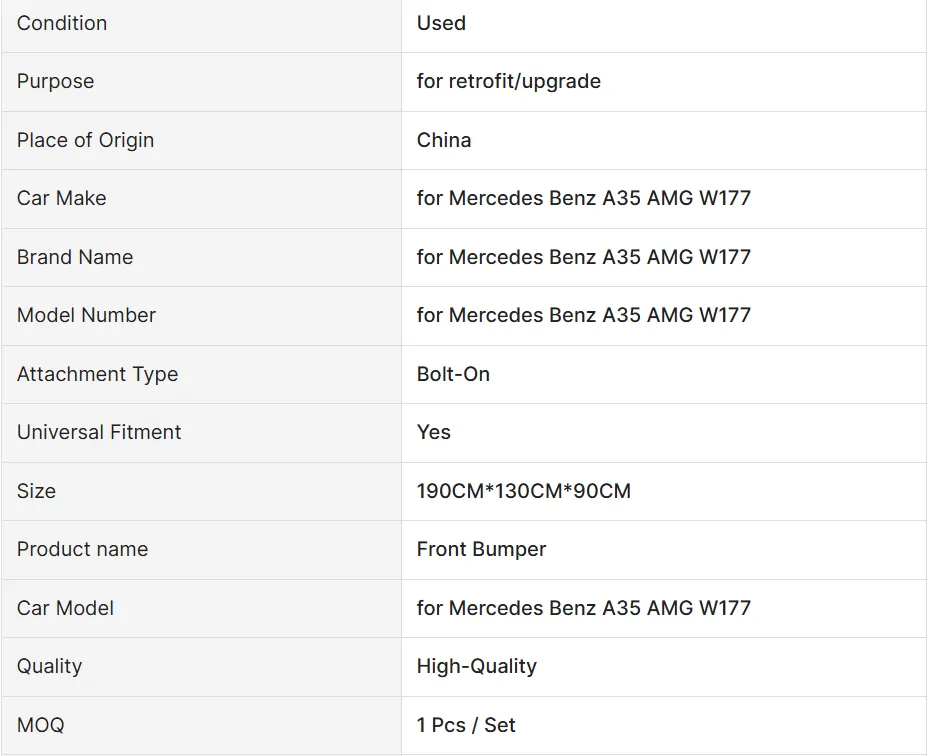The height and width of the screenshot is (756, 927).
Task: Select the Brand Name value text
Action: coord(583,257)
